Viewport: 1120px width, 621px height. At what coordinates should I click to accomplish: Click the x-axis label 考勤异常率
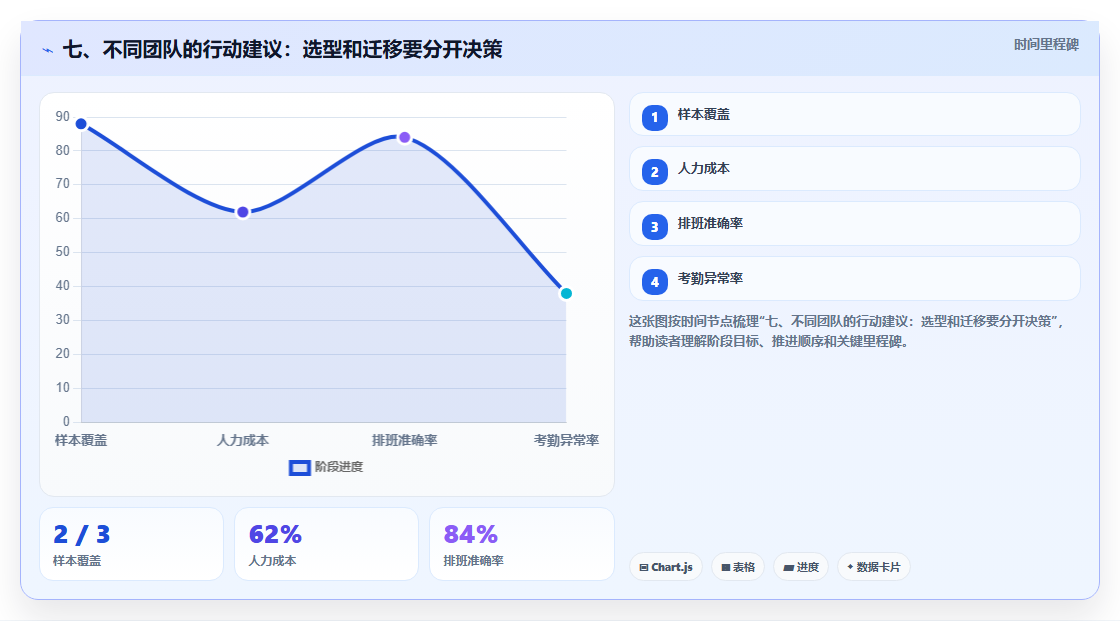coord(566,440)
